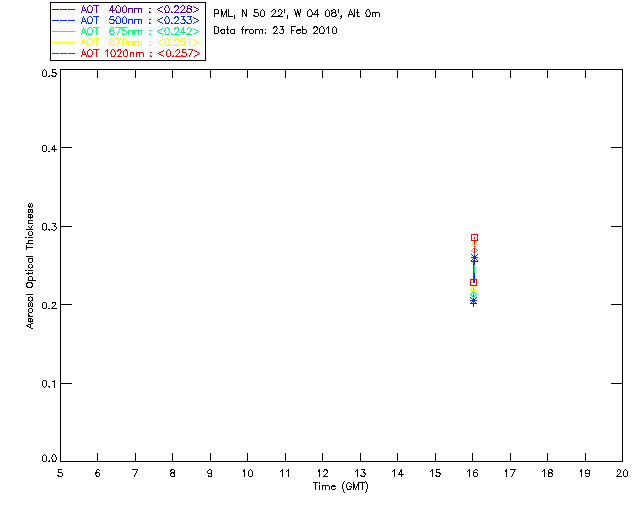Click the x-axis tick label 7

coord(135,474)
